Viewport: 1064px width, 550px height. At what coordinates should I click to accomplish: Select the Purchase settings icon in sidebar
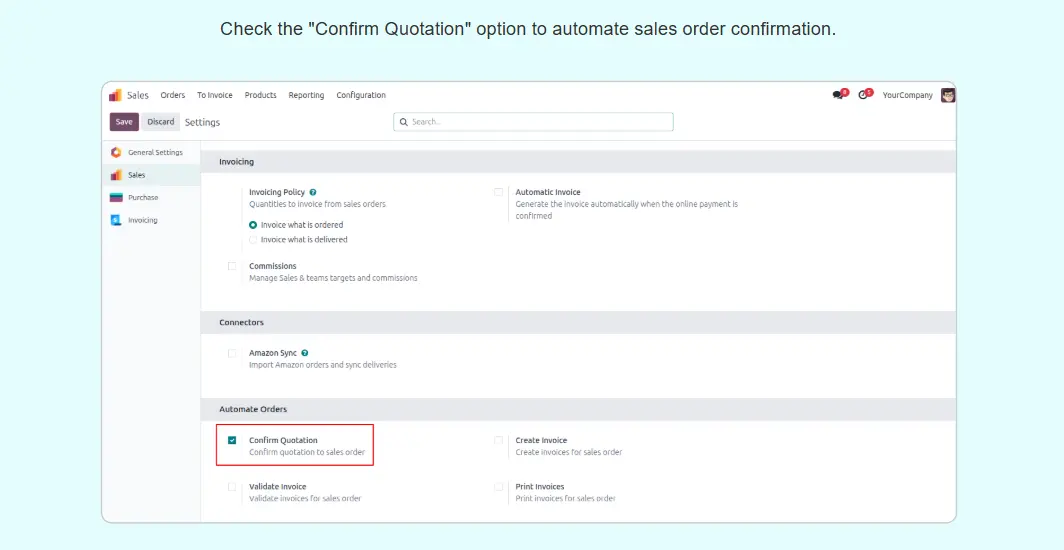tap(117, 198)
